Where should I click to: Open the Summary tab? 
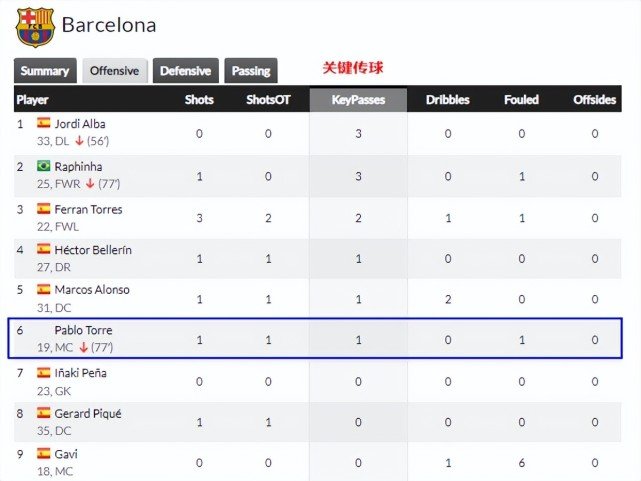coord(45,71)
